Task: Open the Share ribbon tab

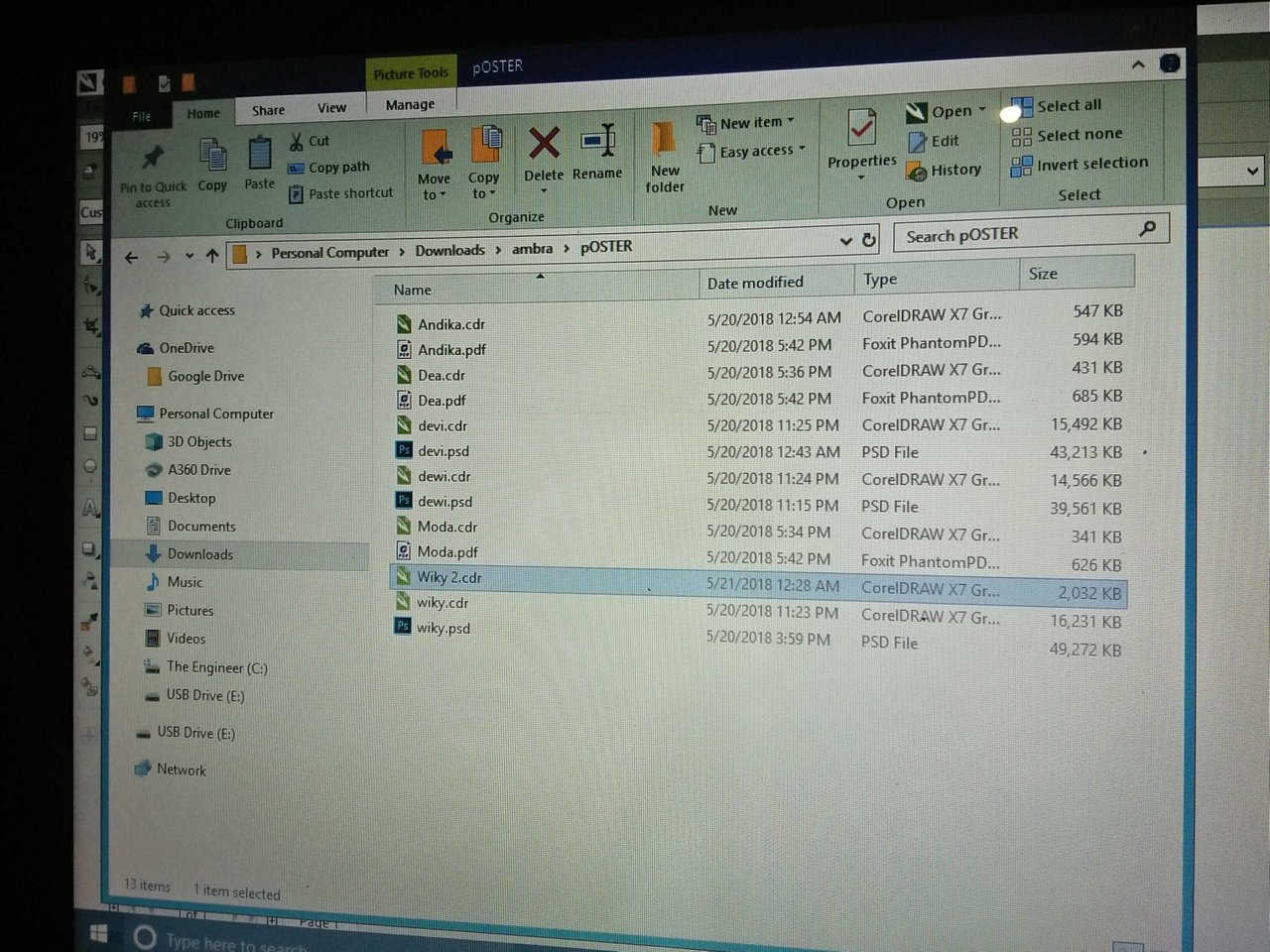Action: [x=268, y=110]
